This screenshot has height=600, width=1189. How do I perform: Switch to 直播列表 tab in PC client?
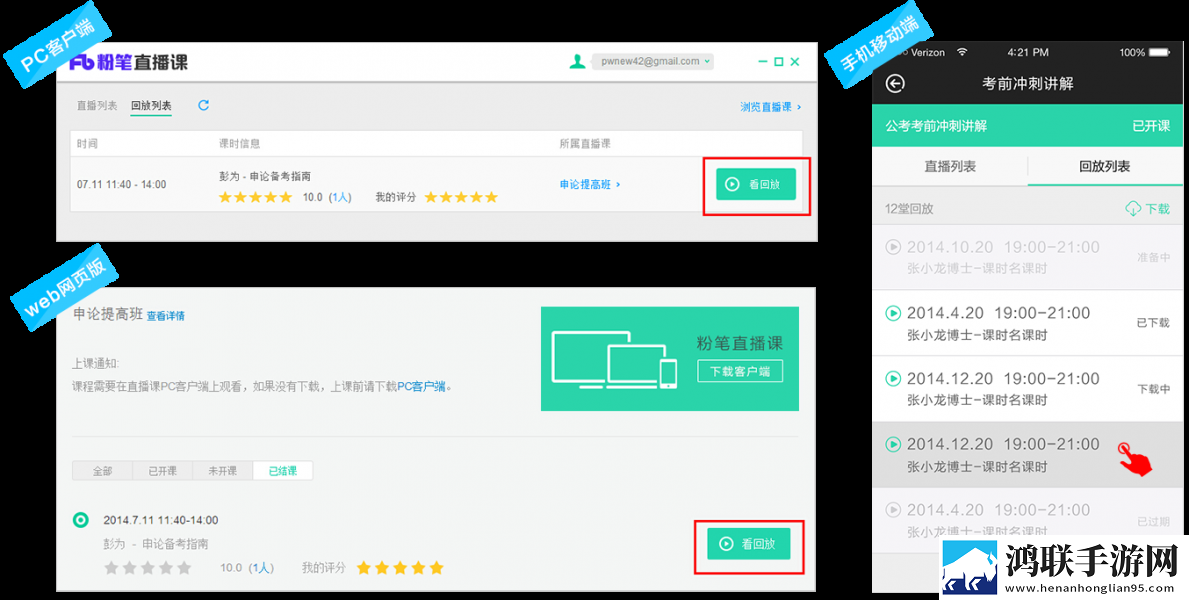97,106
